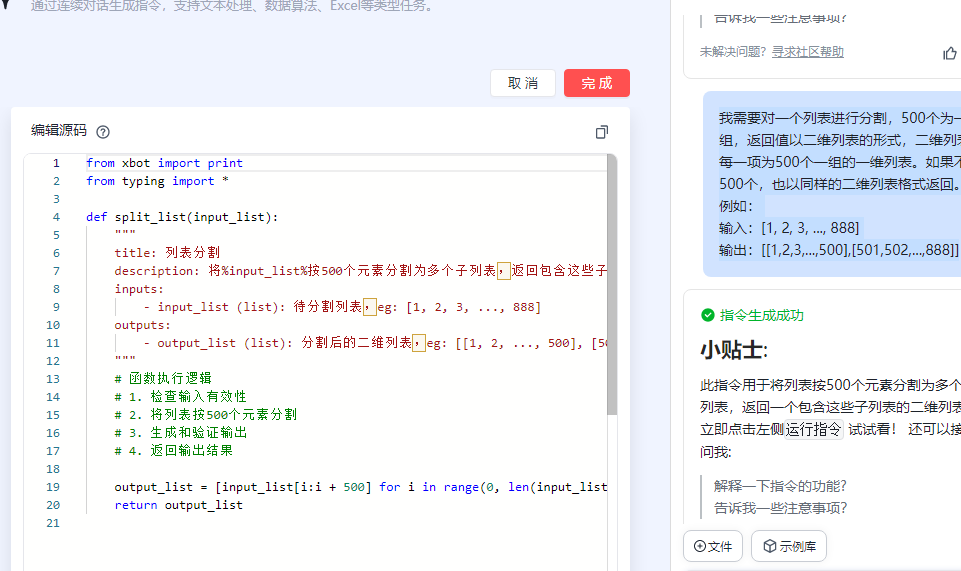
Task: Select the lower 告诉我一些注意事项? suggestion
Action: tap(780, 508)
